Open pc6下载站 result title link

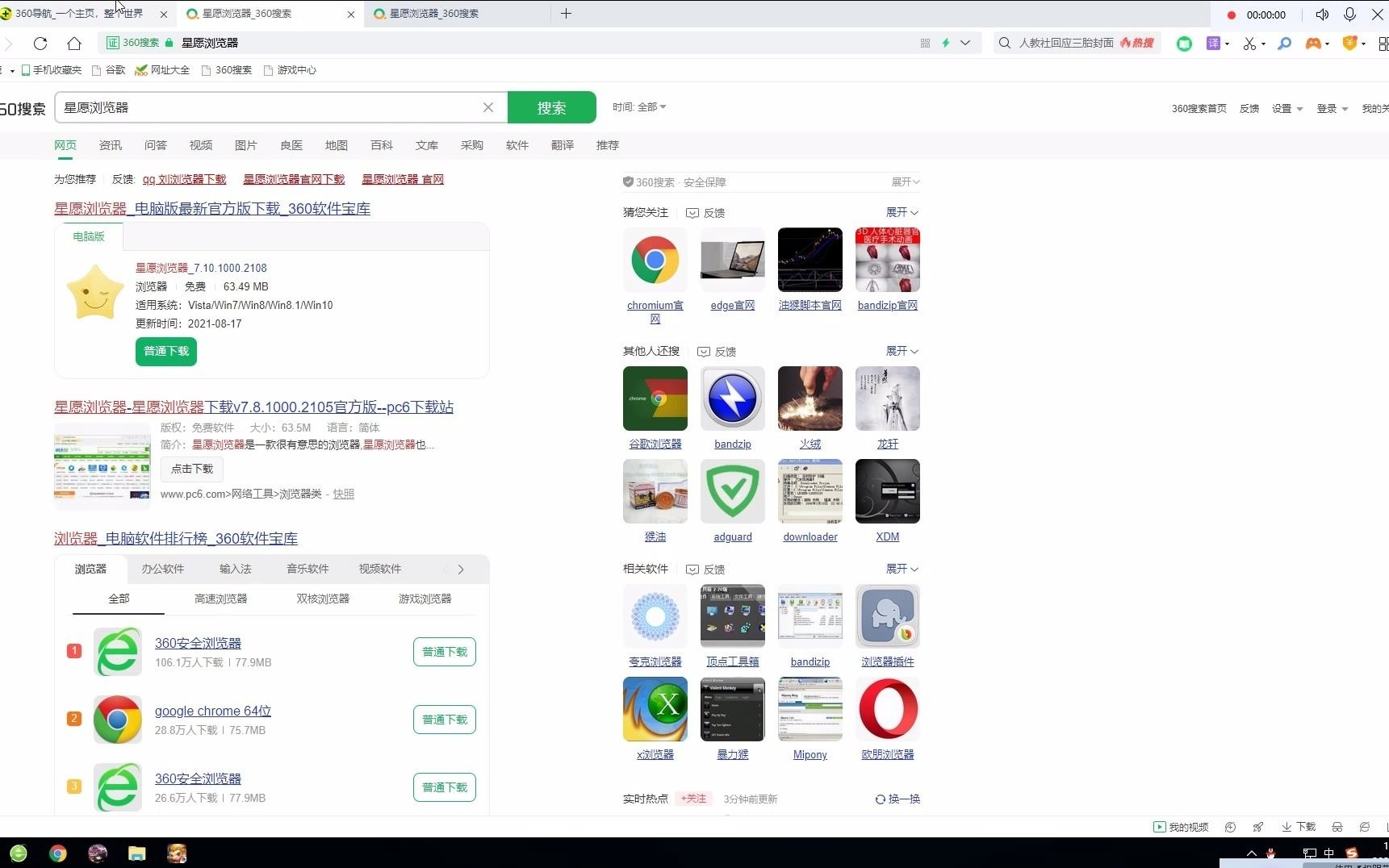(x=253, y=407)
